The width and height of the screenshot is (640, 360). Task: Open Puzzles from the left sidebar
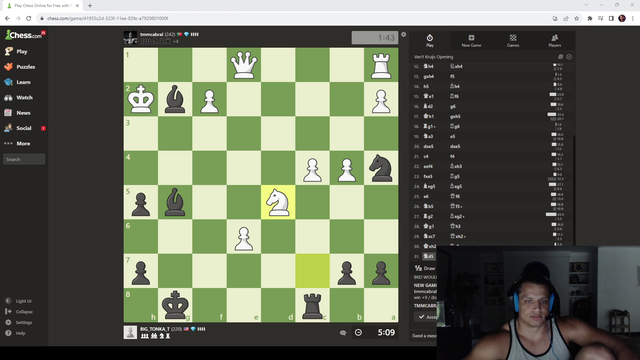coord(20,67)
